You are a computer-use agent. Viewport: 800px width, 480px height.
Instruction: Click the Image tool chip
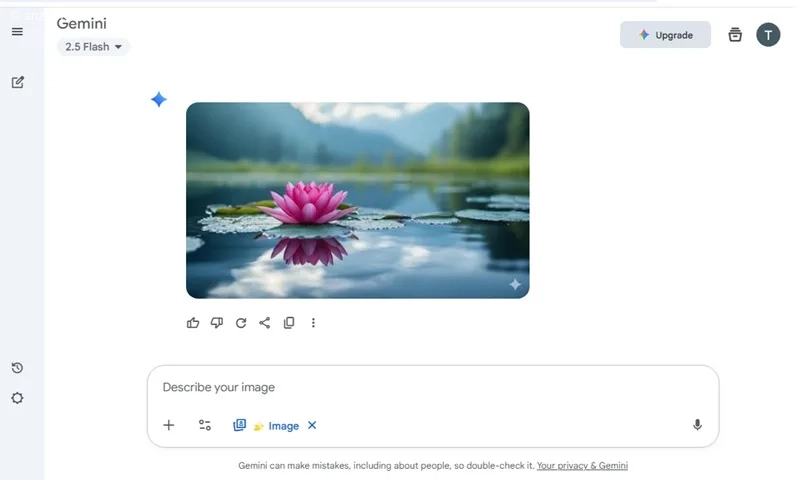click(266, 425)
